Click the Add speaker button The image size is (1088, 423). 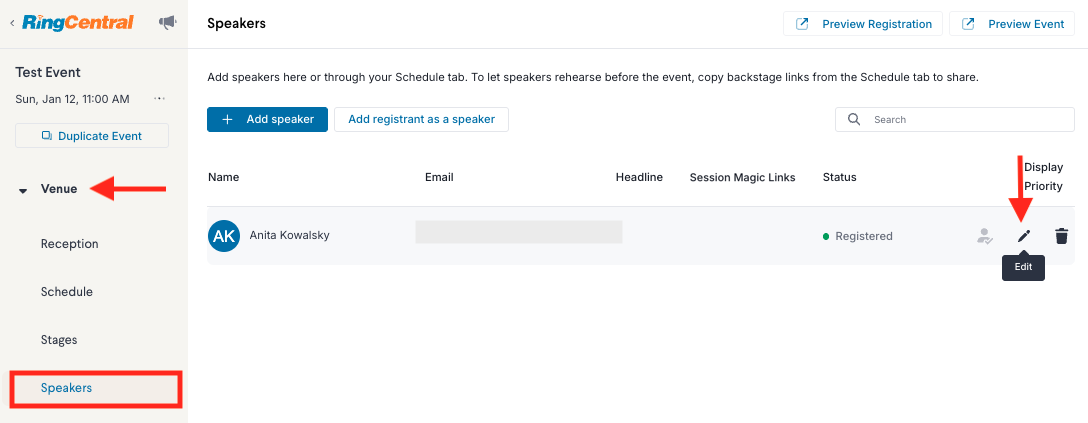tap(267, 119)
